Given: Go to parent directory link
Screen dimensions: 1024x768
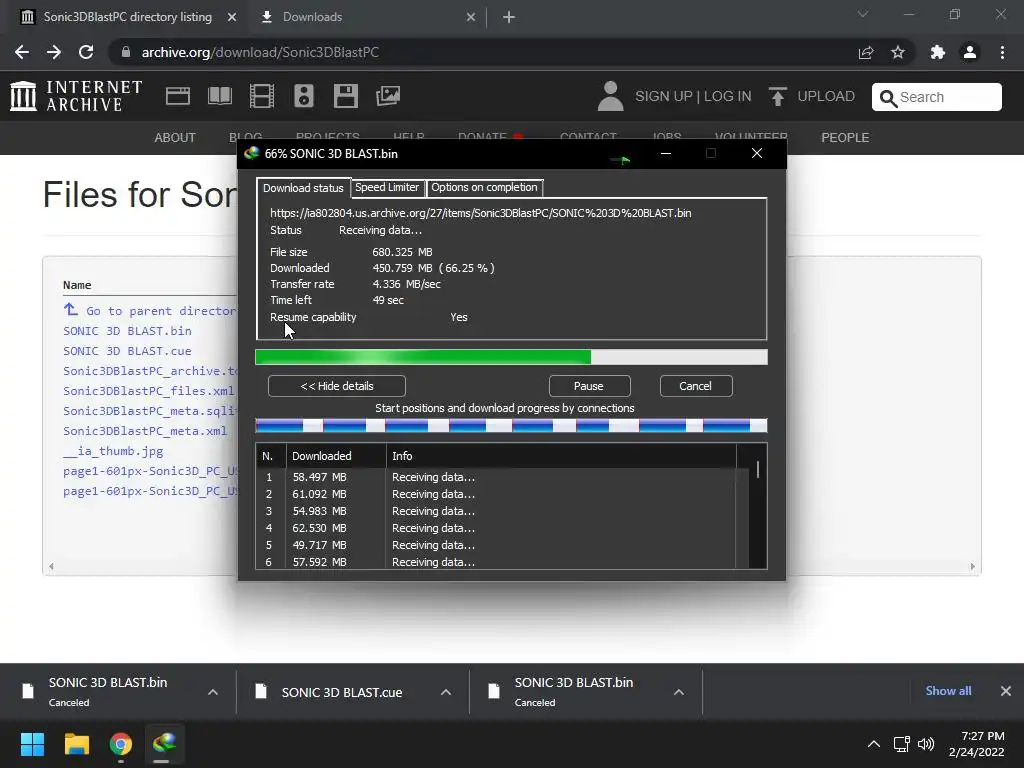Looking at the screenshot, I should (151, 311).
